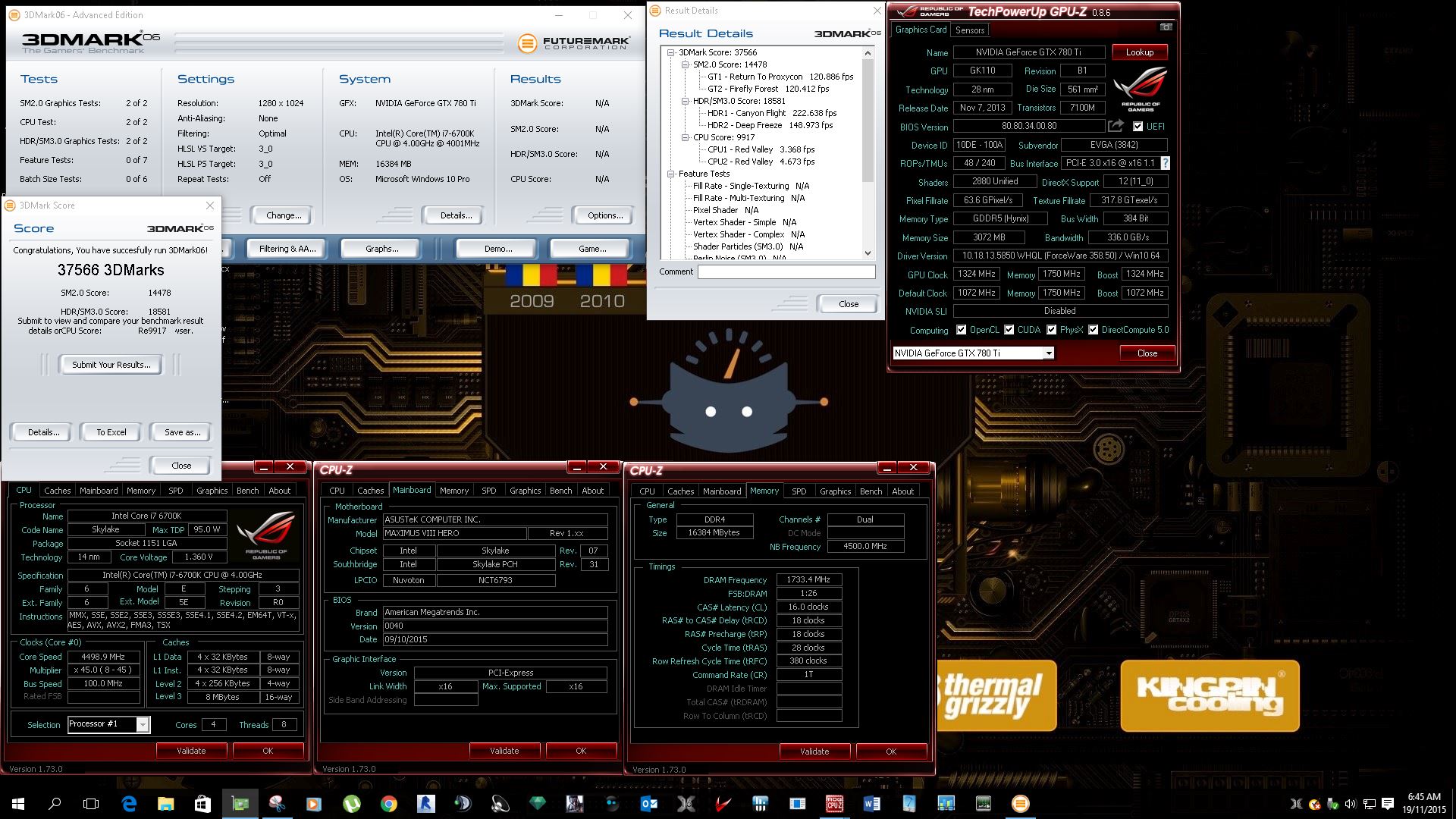Viewport: 1456px width, 819px height.
Task: Open Microsoft Word from taskbar
Action: [871, 804]
